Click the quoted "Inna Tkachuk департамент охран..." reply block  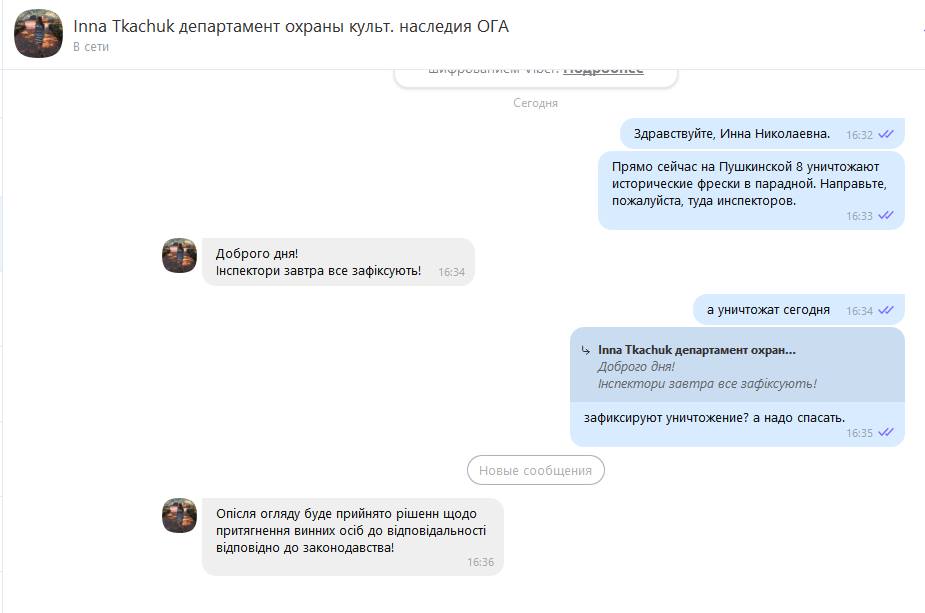[737, 366]
